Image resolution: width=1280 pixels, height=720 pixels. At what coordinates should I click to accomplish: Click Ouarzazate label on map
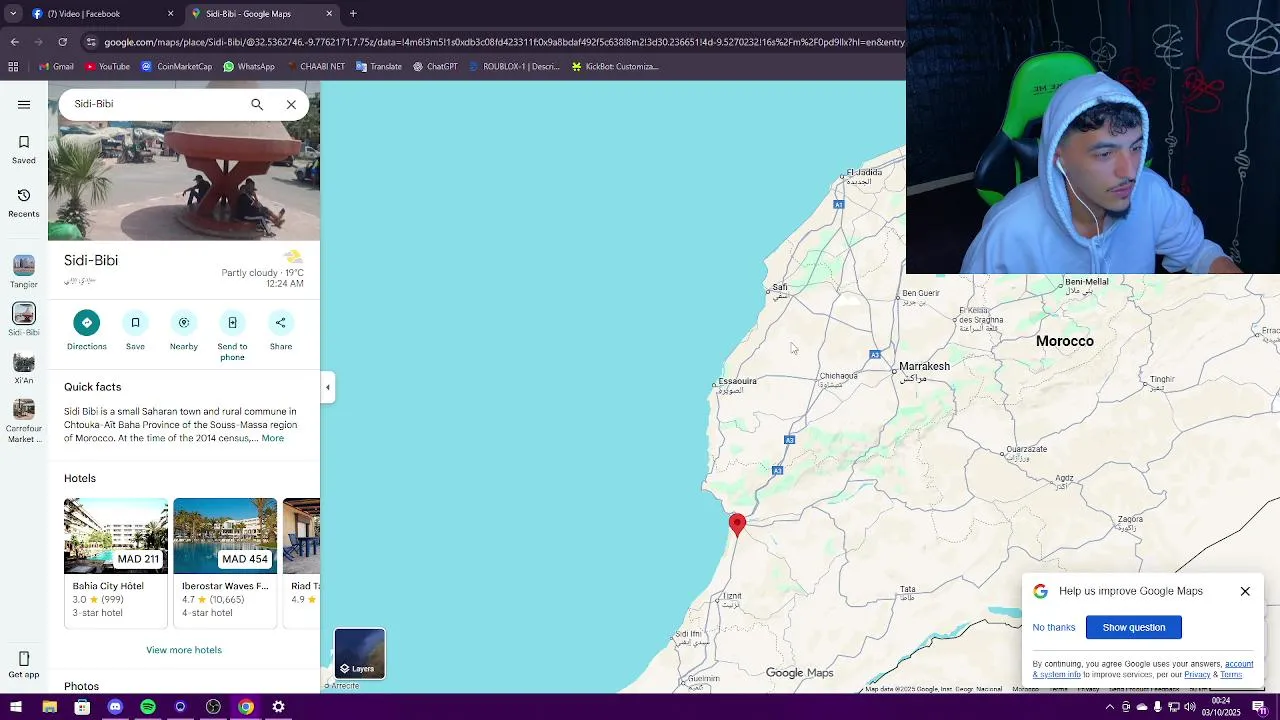(1026, 449)
